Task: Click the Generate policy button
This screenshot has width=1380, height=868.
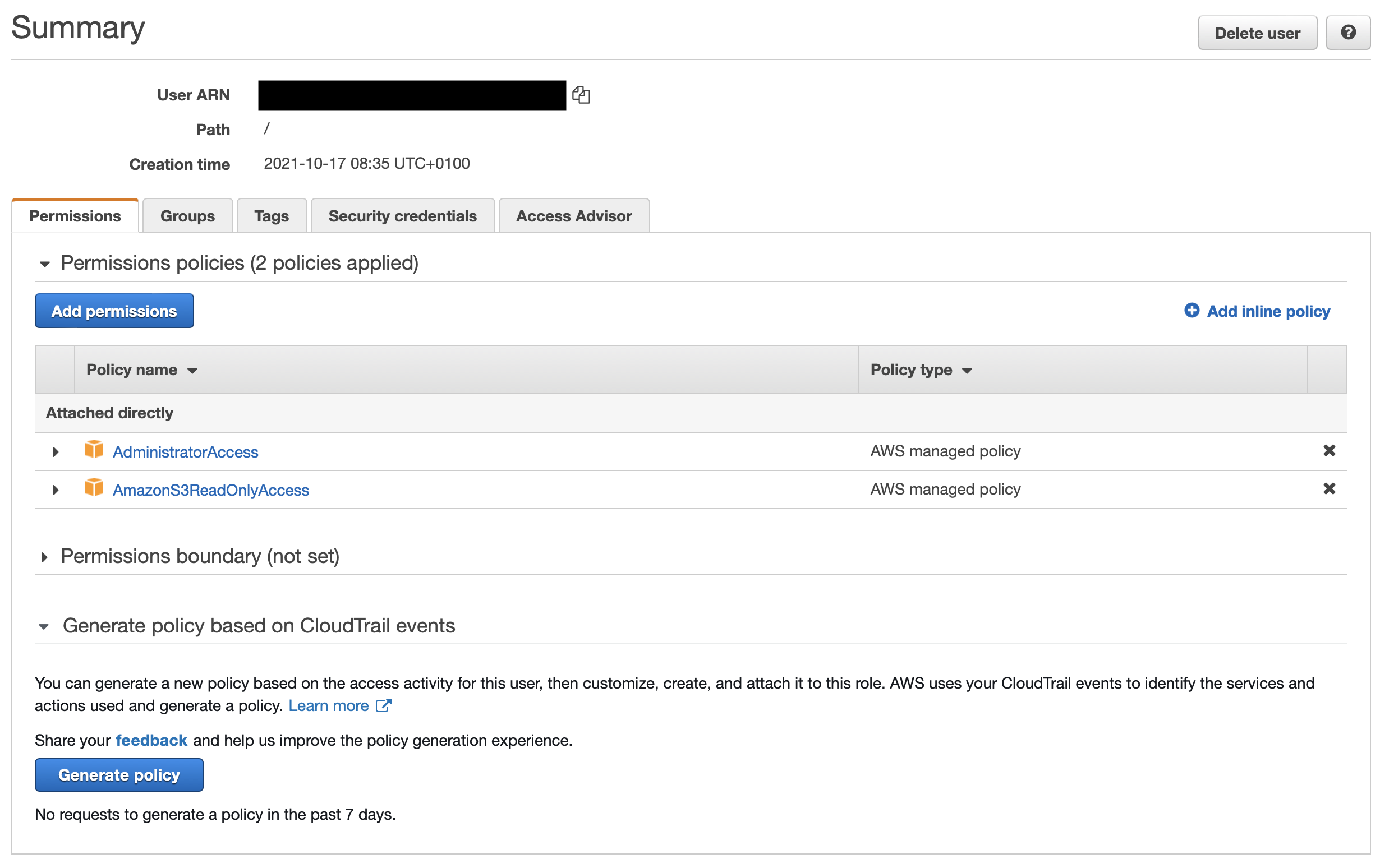Action: point(119,775)
